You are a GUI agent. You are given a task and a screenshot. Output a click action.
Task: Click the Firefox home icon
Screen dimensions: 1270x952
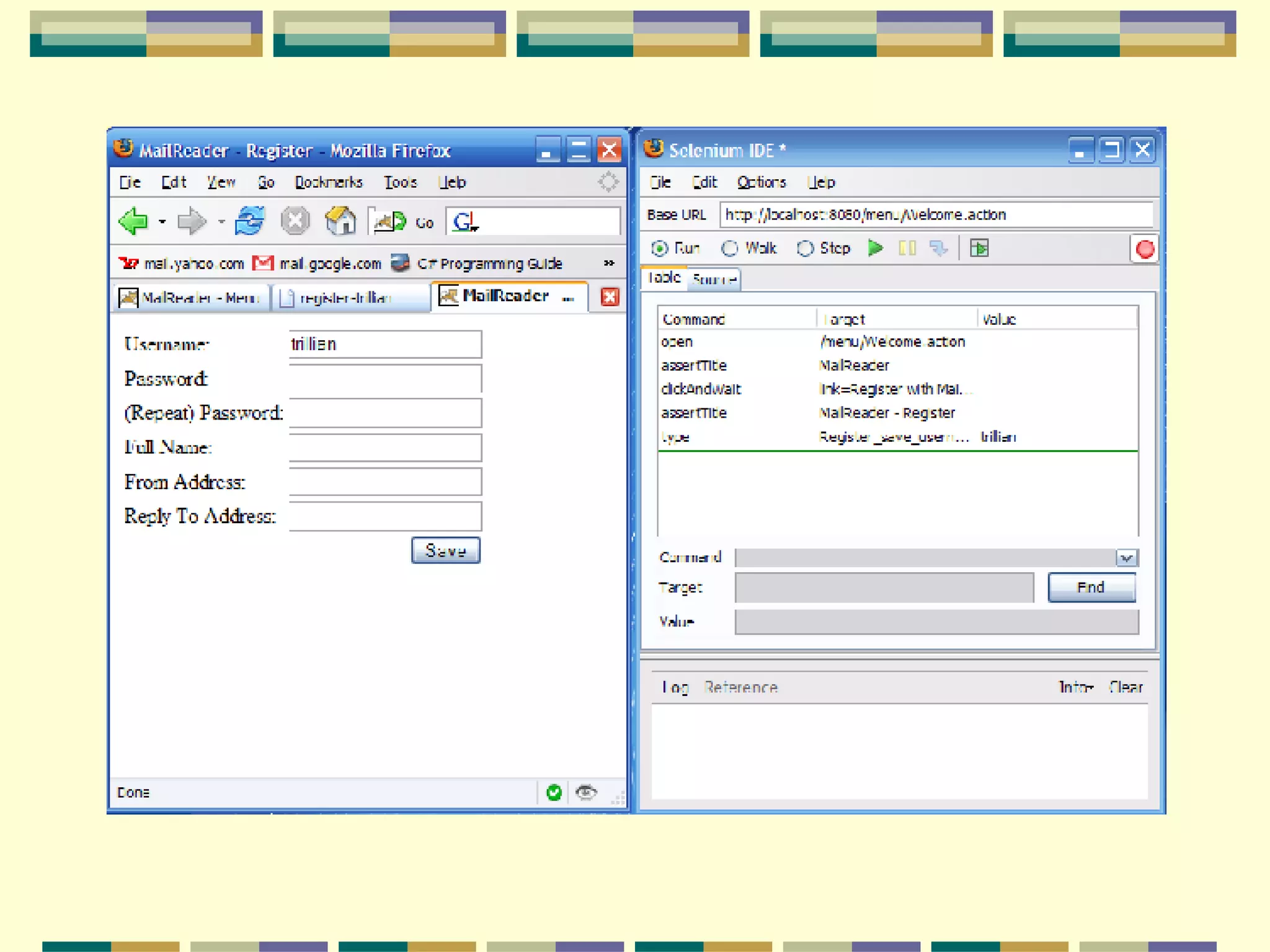click(340, 221)
